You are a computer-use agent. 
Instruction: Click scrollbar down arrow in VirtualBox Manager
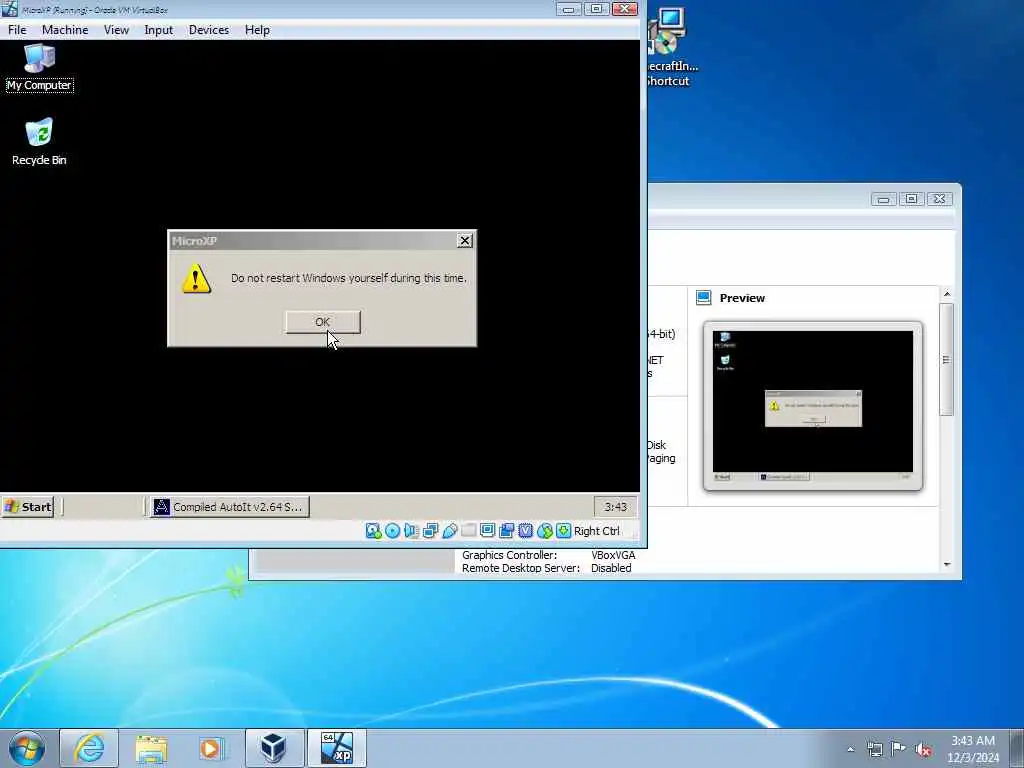click(947, 564)
